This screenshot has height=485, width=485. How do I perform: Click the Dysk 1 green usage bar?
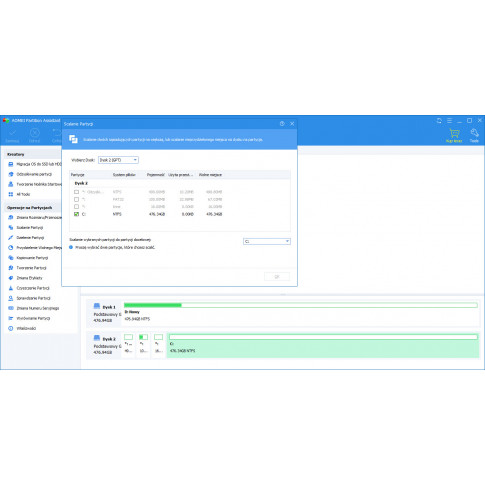[153, 305]
